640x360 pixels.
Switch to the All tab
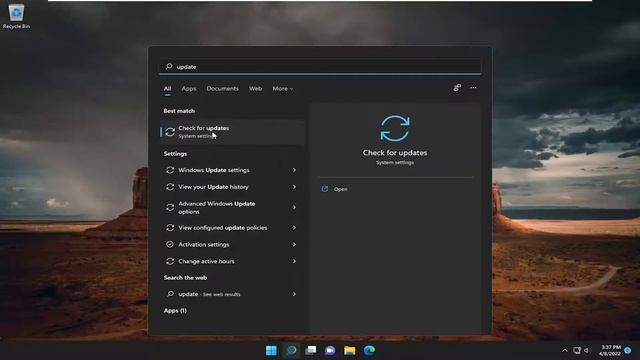pyautogui.click(x=167, y=89)
